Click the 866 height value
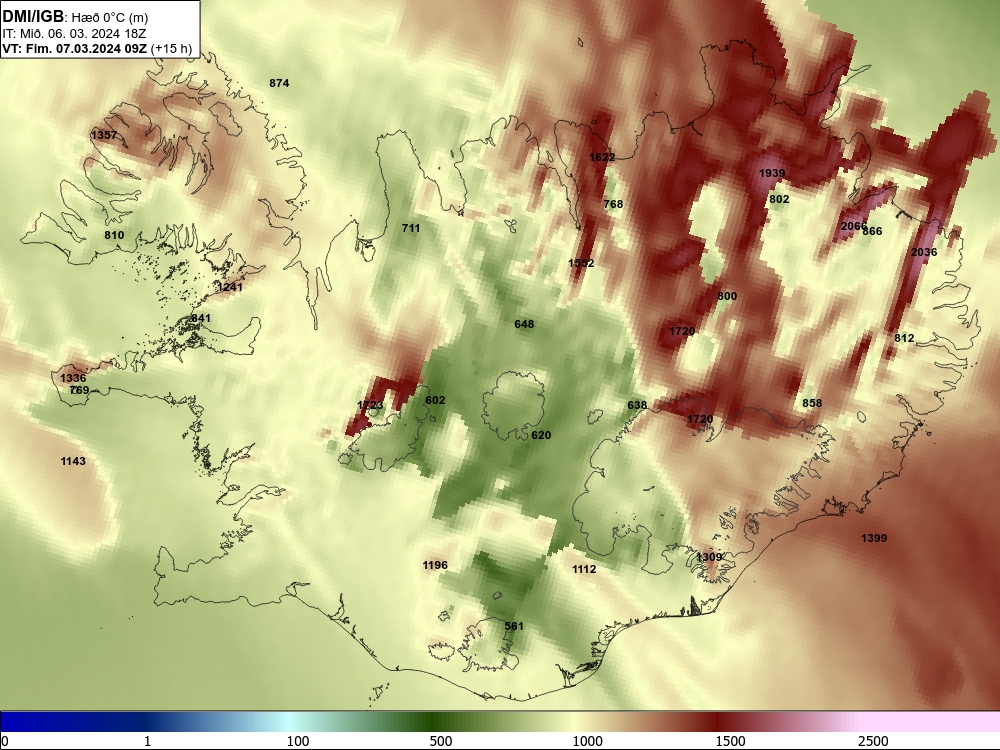1000x750 pixels. point(872,231)
